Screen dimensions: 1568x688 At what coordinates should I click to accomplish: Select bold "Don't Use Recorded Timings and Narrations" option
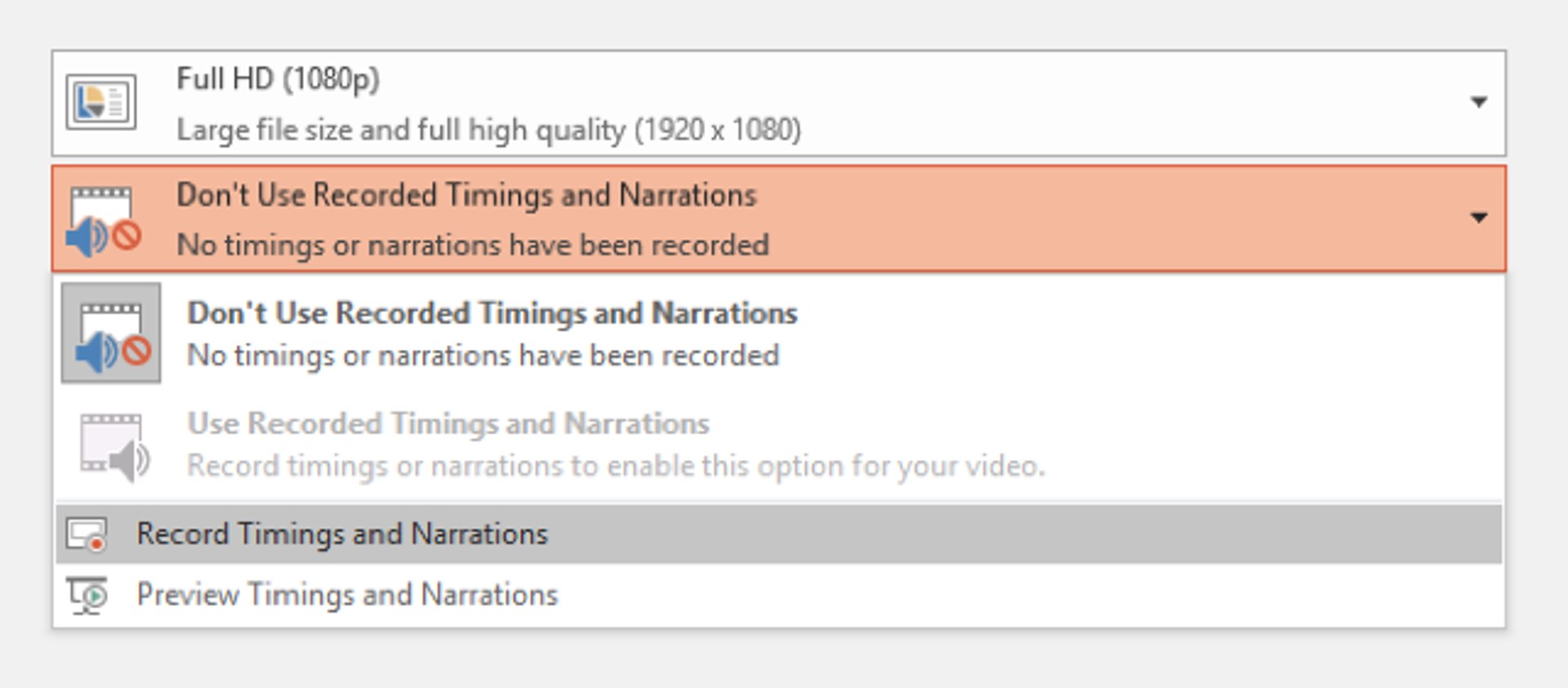pos(492,313)
